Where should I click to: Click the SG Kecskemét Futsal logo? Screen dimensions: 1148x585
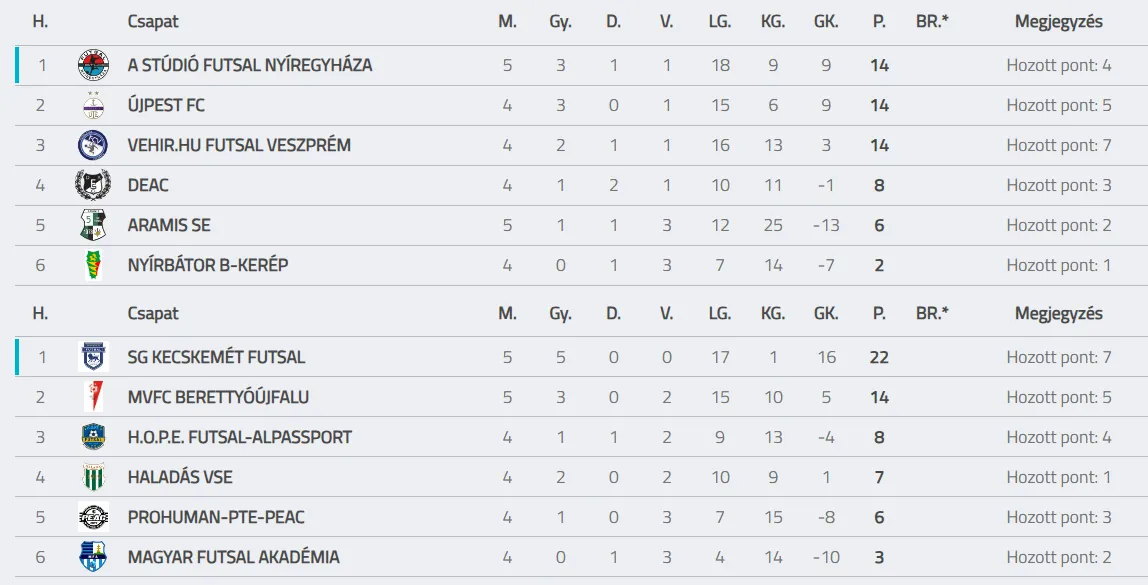(x=93, y=358)
